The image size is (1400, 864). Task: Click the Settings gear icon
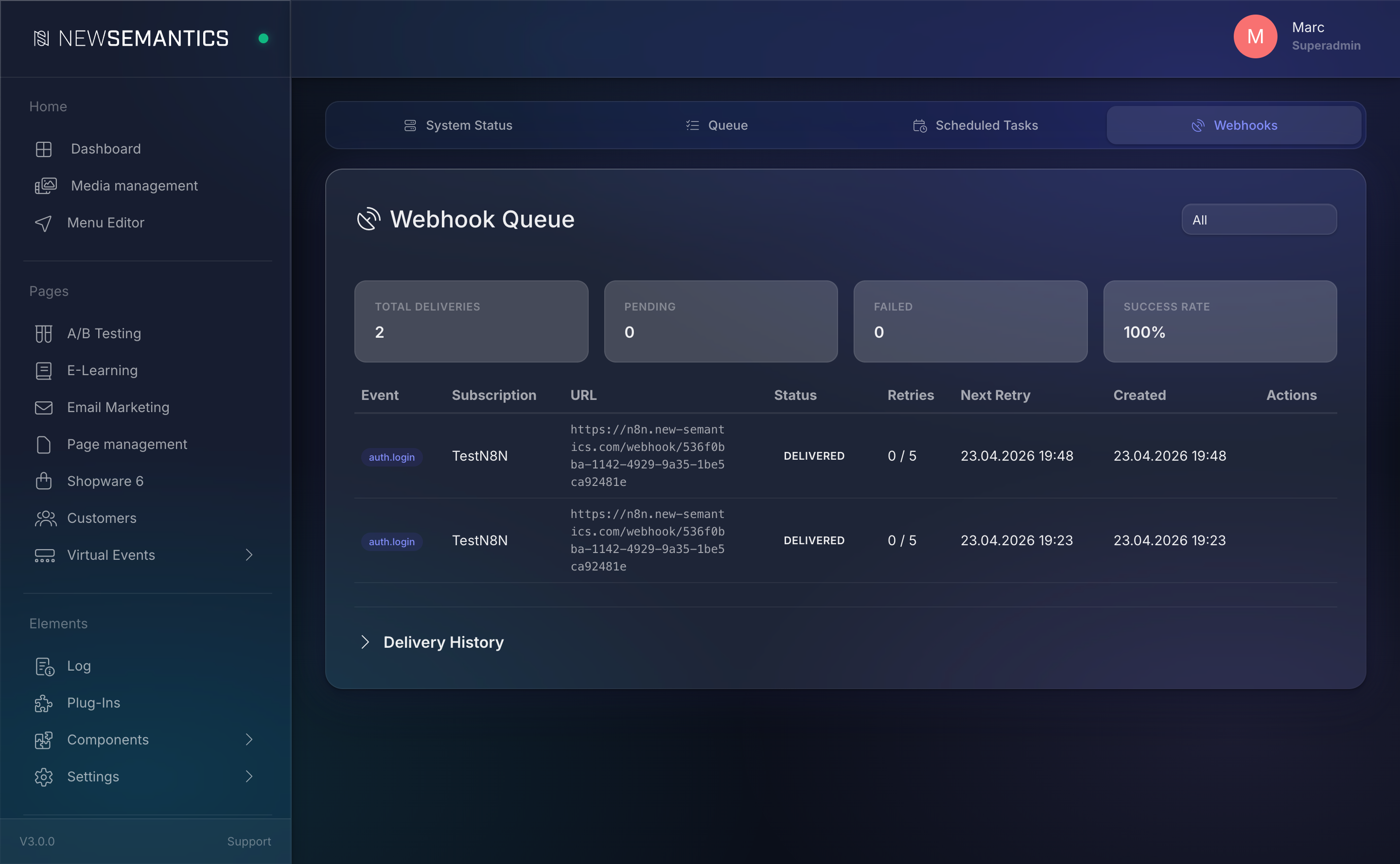(x=43, y=777)
